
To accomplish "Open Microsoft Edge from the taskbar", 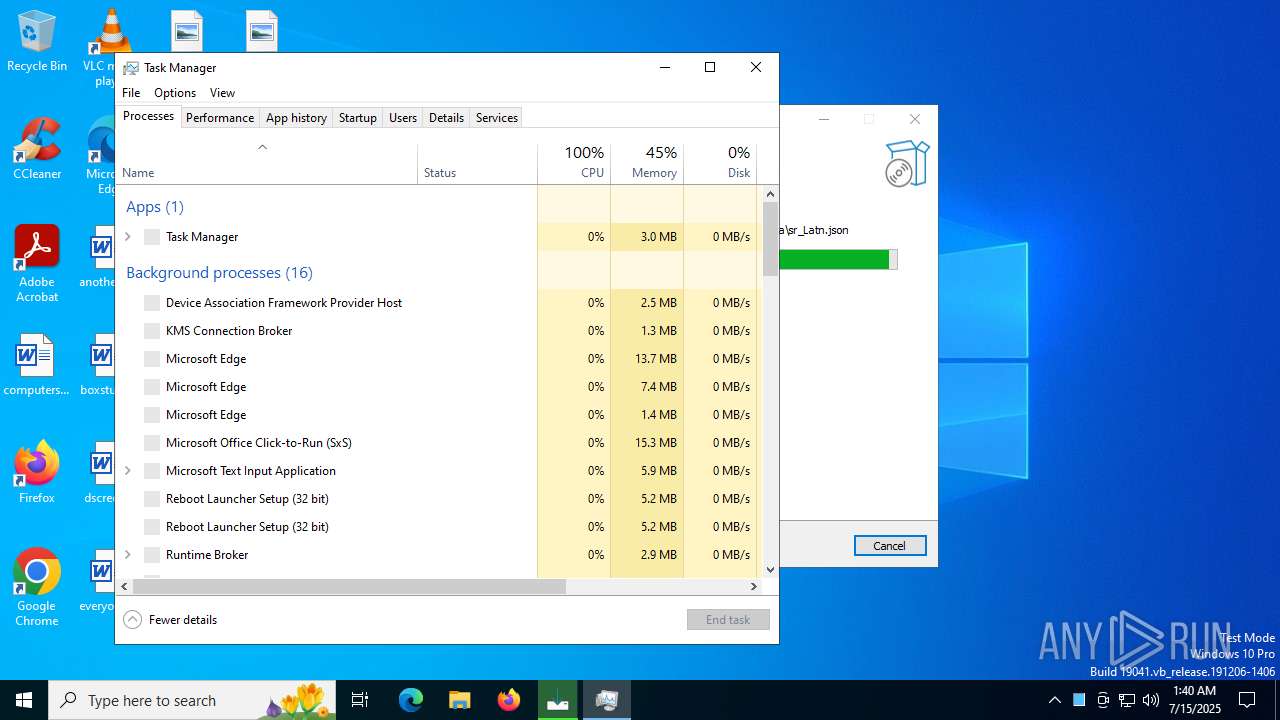I will click(x=411, y=700).
